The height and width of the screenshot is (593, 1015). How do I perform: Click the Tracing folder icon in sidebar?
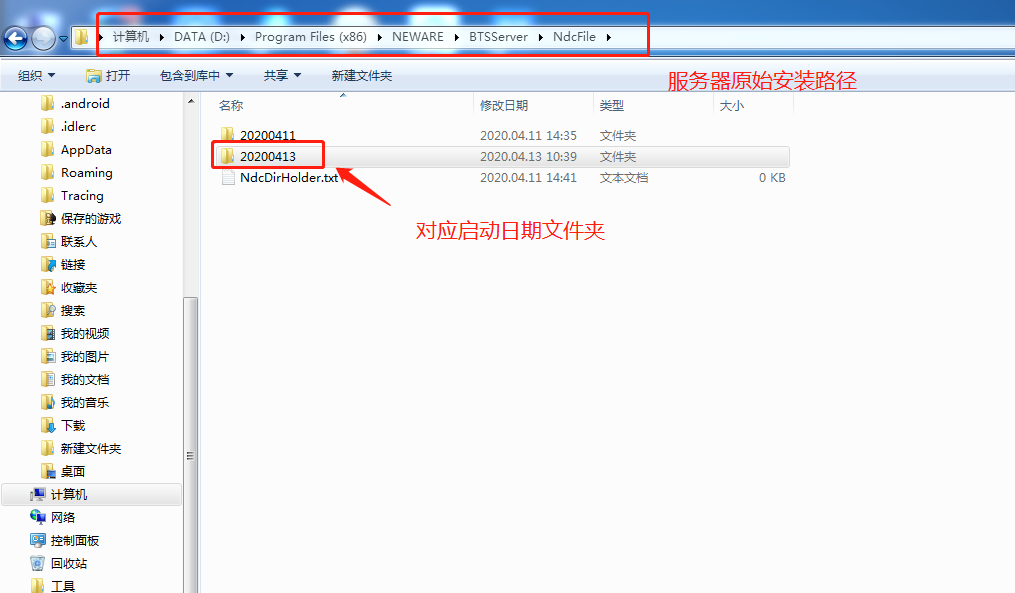47,196
